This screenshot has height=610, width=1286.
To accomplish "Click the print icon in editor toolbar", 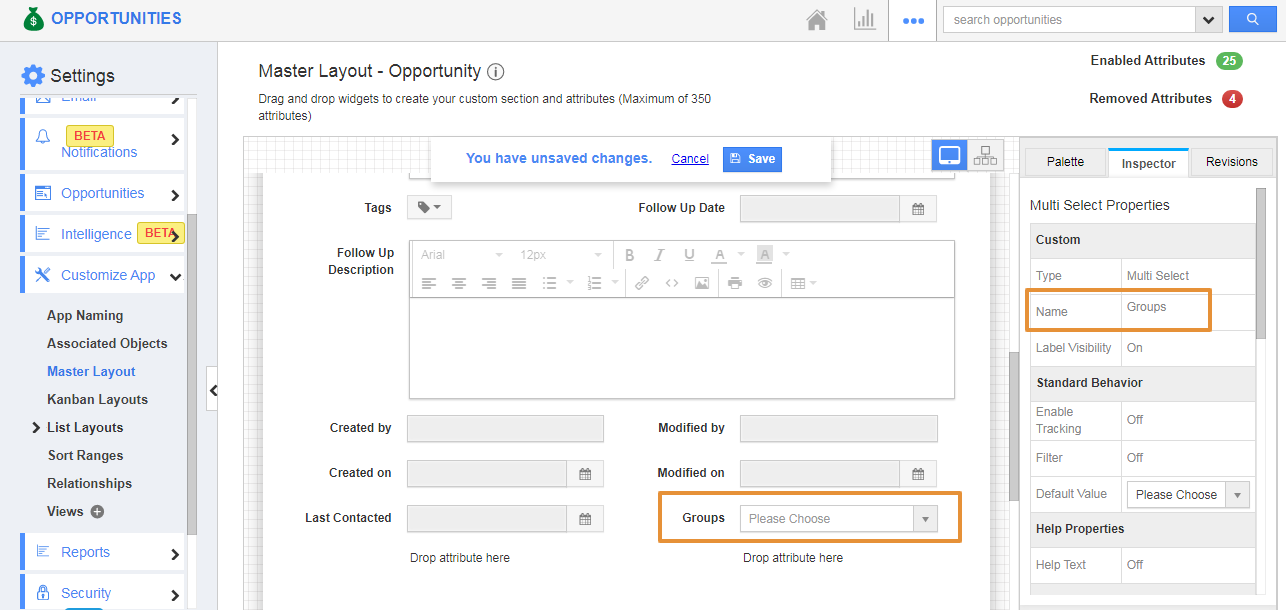I will pos(735,283).
